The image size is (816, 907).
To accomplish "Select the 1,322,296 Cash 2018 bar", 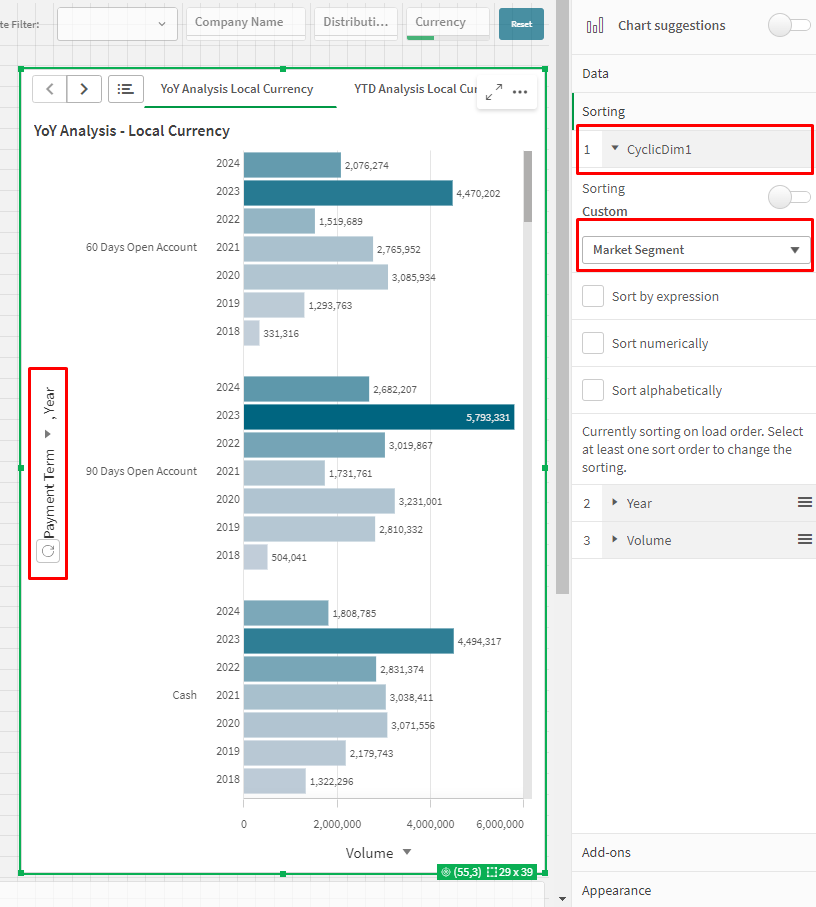I will [x=275, y=781].
